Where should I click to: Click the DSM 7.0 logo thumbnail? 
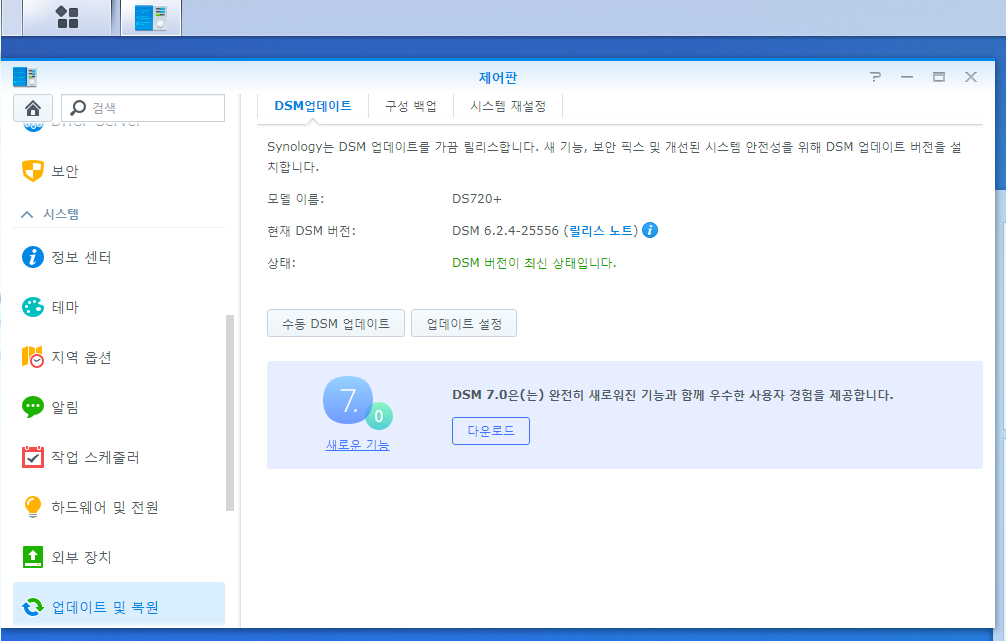[x=357, y=403]
